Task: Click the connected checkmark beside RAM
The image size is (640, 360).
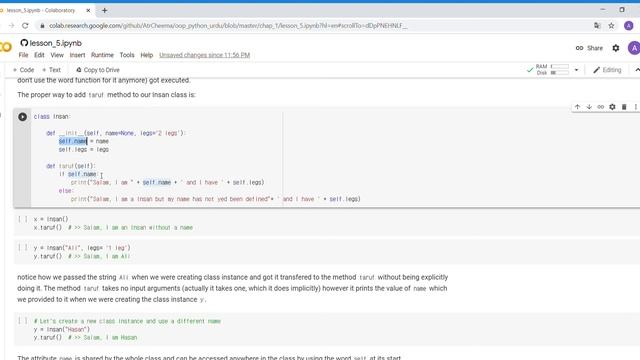Action: (530, 70)
